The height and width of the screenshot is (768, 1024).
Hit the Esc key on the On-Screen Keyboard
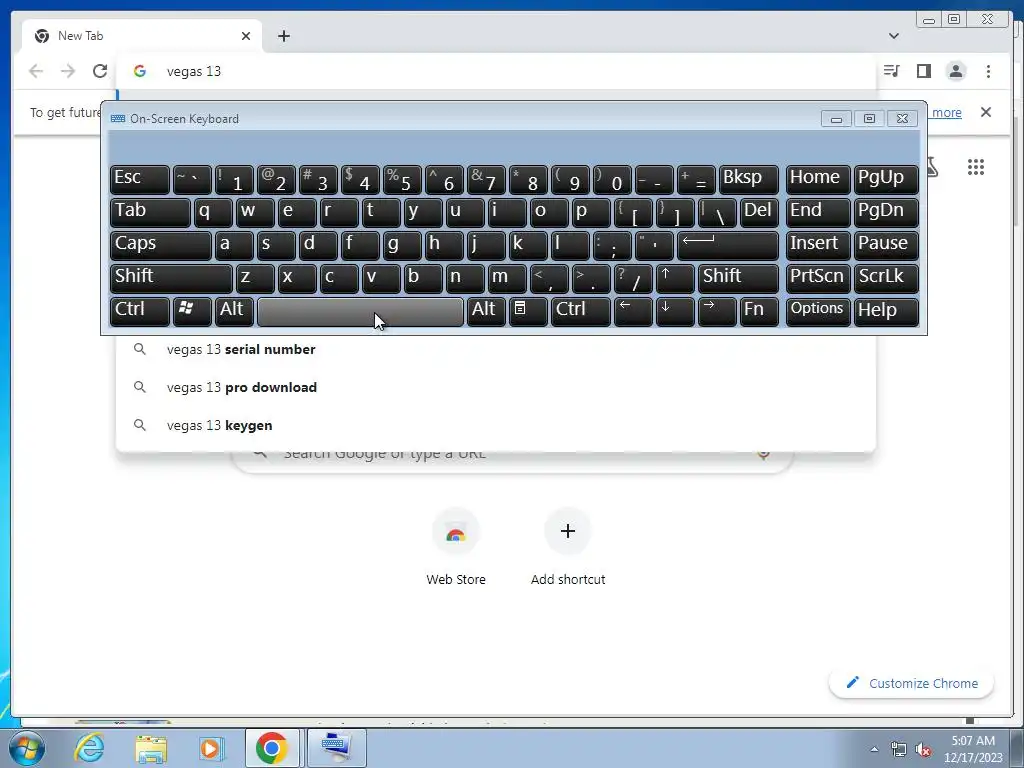[x=140, y=179]
